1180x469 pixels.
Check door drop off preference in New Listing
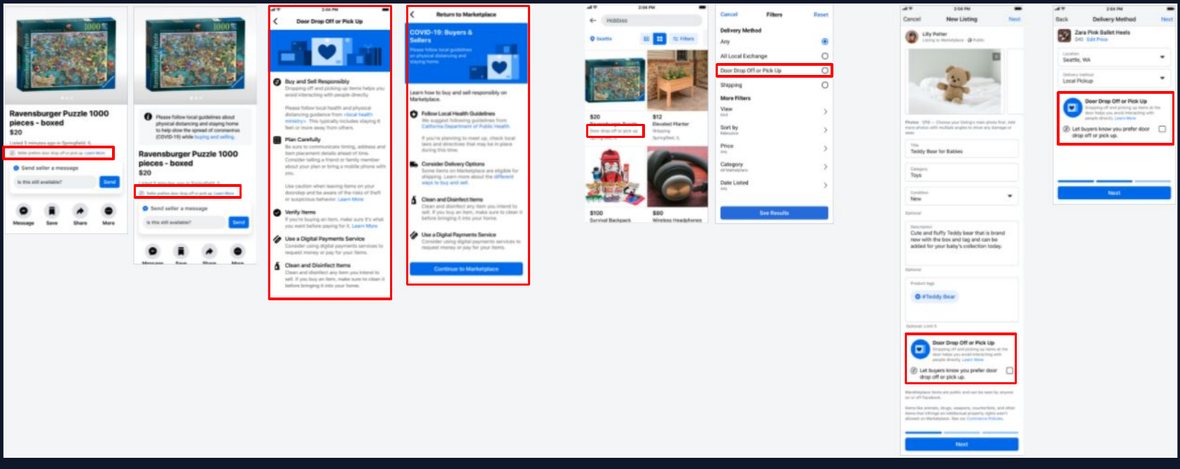tap(1009, 370)
